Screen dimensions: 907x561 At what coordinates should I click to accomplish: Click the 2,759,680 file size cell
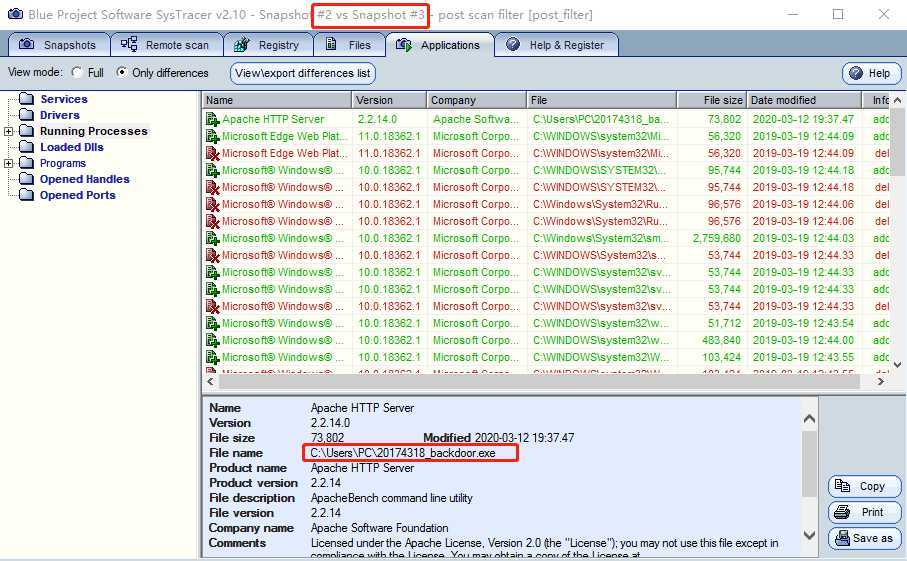click(717, 238)
